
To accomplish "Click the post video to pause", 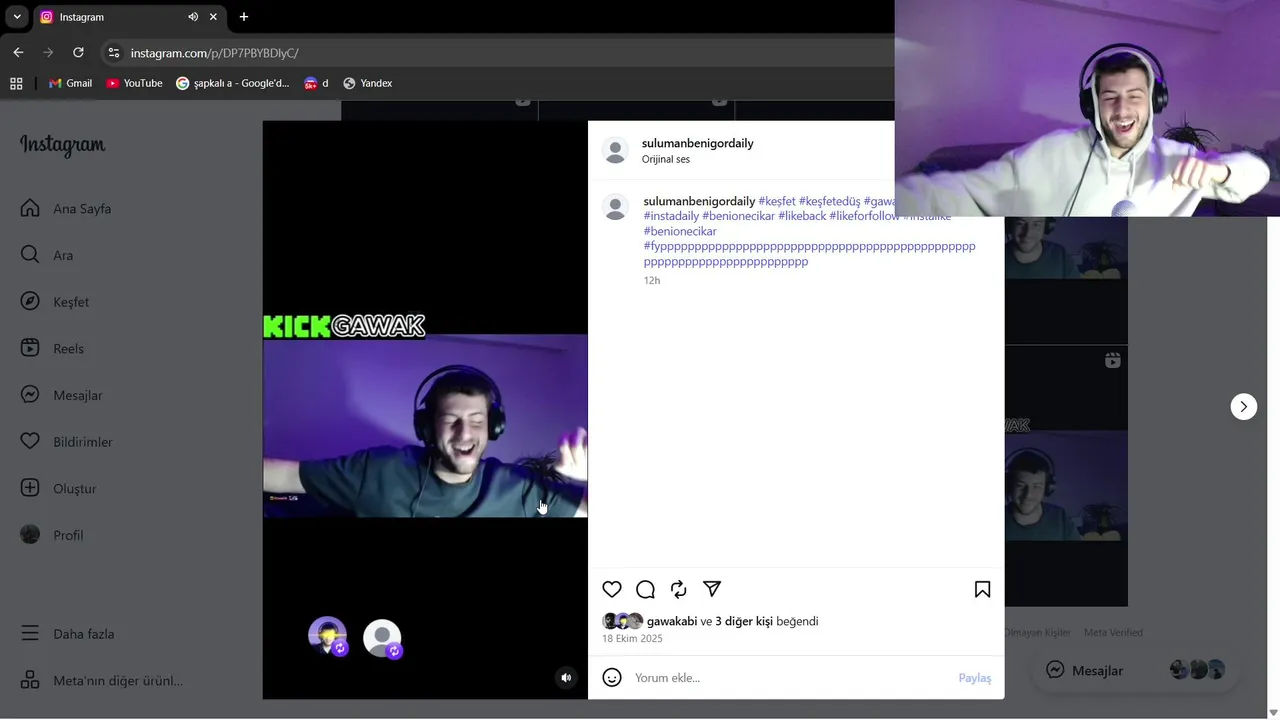I will (x=425, y=410).
